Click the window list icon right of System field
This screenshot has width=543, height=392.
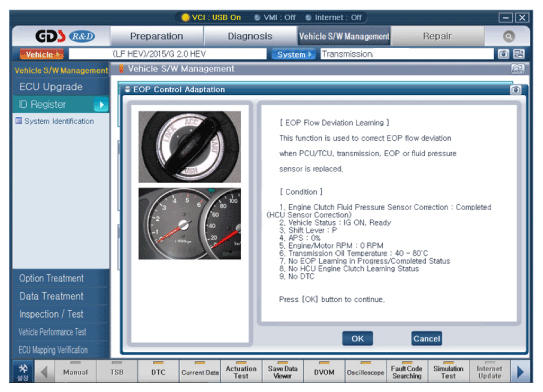(519, 54)
